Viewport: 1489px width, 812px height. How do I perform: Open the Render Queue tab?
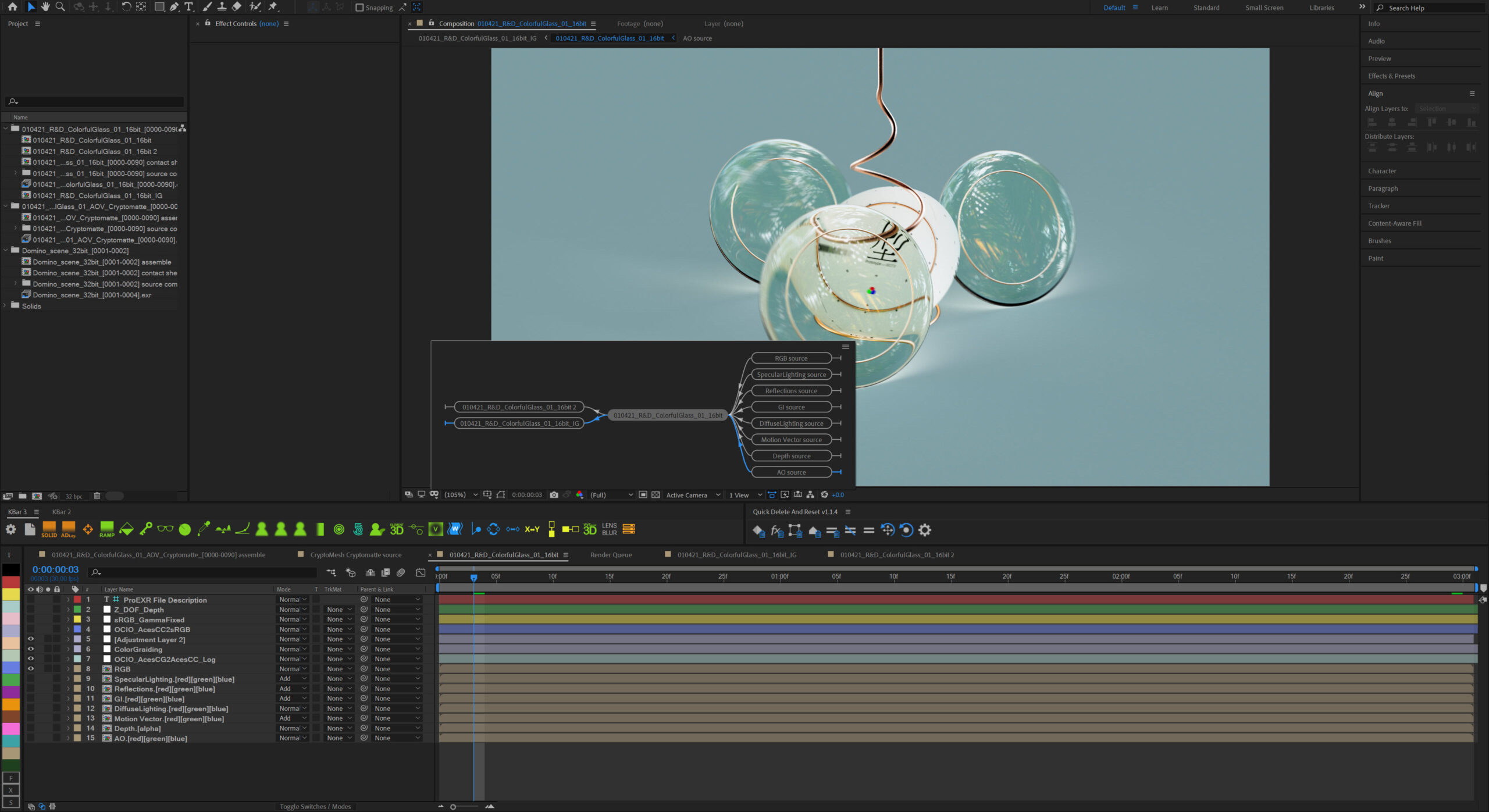(611, 555)
